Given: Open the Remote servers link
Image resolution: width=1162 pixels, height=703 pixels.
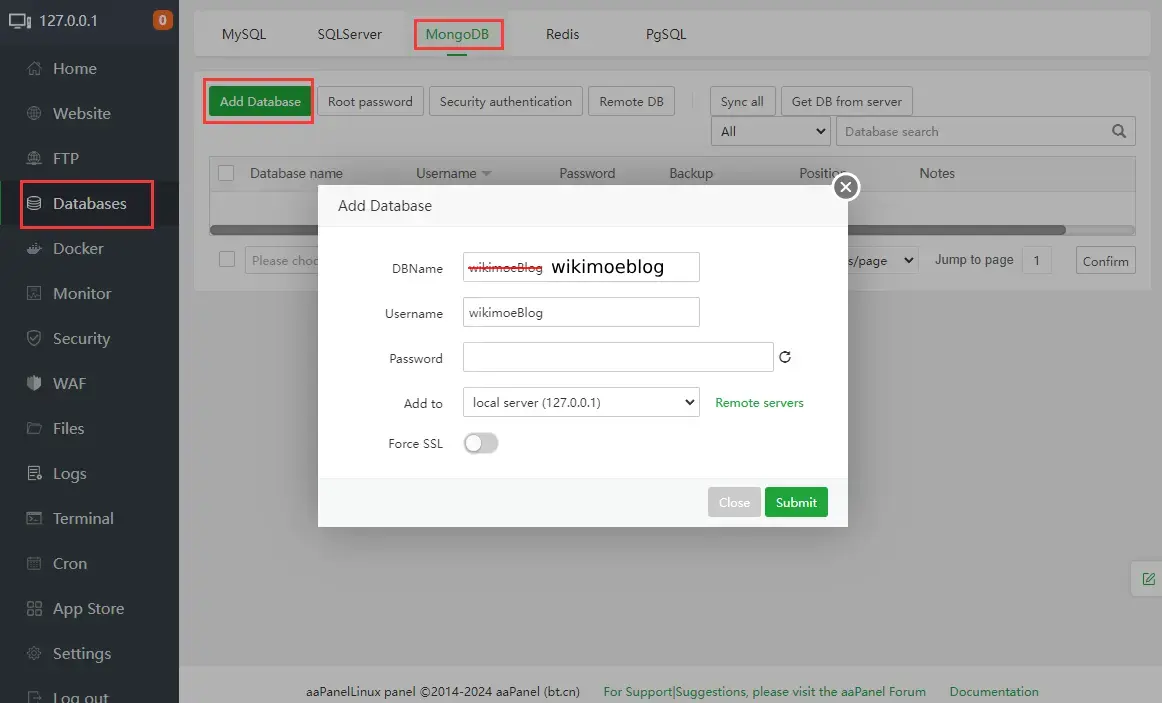Looking at the screenshot, I should [759, 403].
